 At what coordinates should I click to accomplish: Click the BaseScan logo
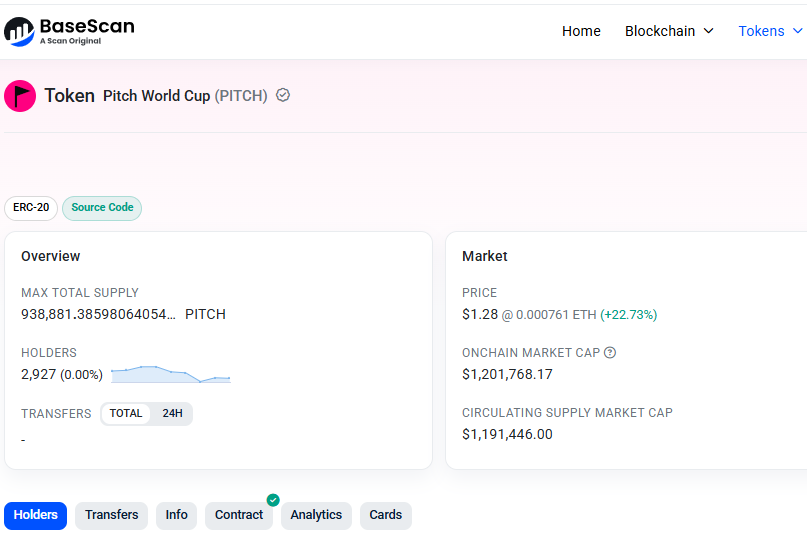(x=69, y=31)
